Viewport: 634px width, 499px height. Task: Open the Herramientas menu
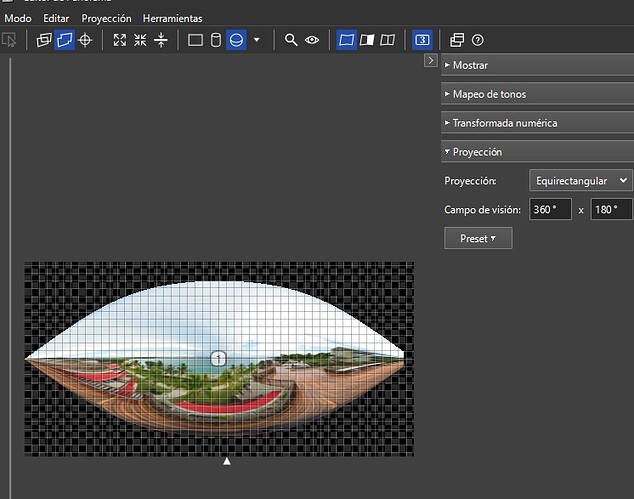(x=172, y=18)
